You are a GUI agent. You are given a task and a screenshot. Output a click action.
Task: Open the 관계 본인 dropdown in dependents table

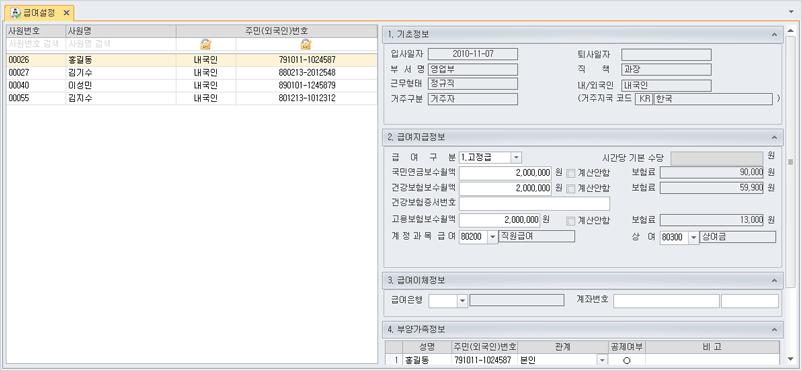tap(602, 360)
